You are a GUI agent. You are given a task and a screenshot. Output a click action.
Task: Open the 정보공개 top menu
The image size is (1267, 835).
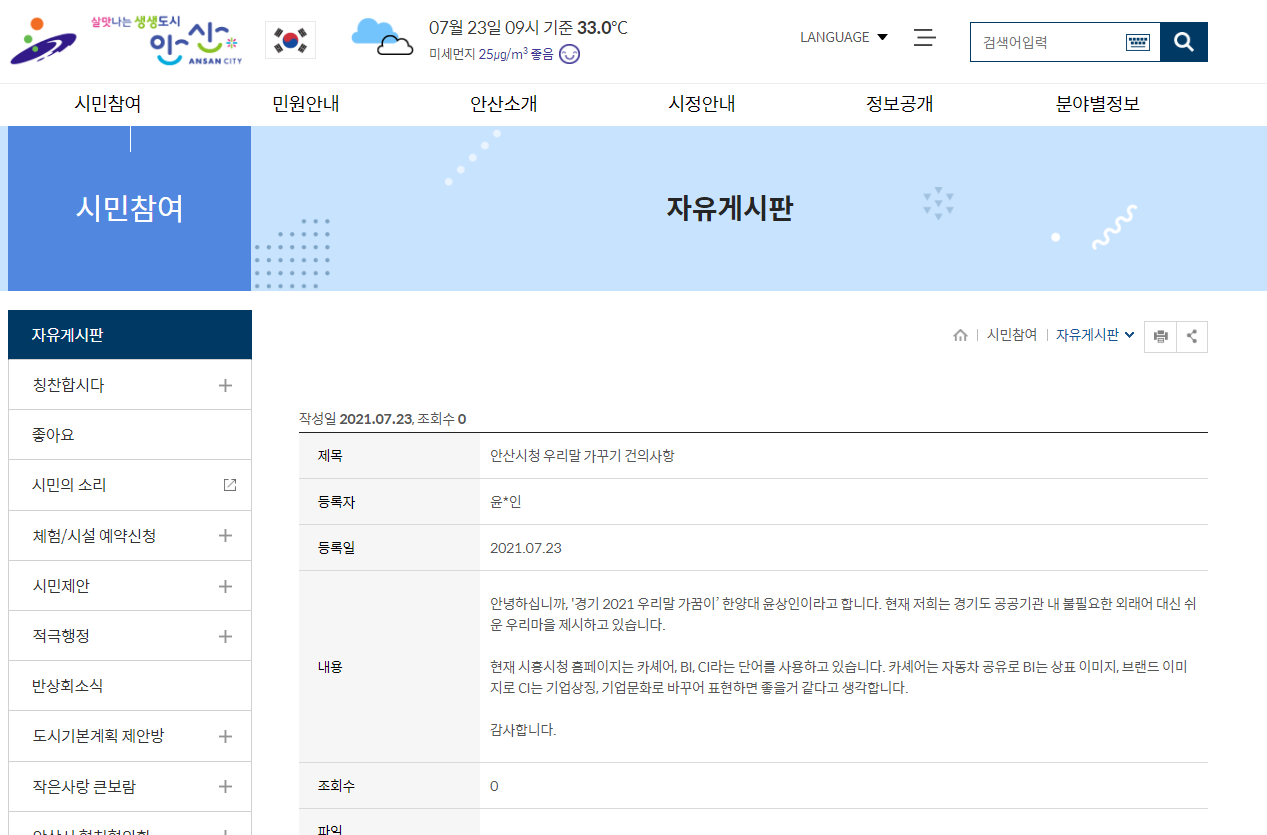point(899,104)
